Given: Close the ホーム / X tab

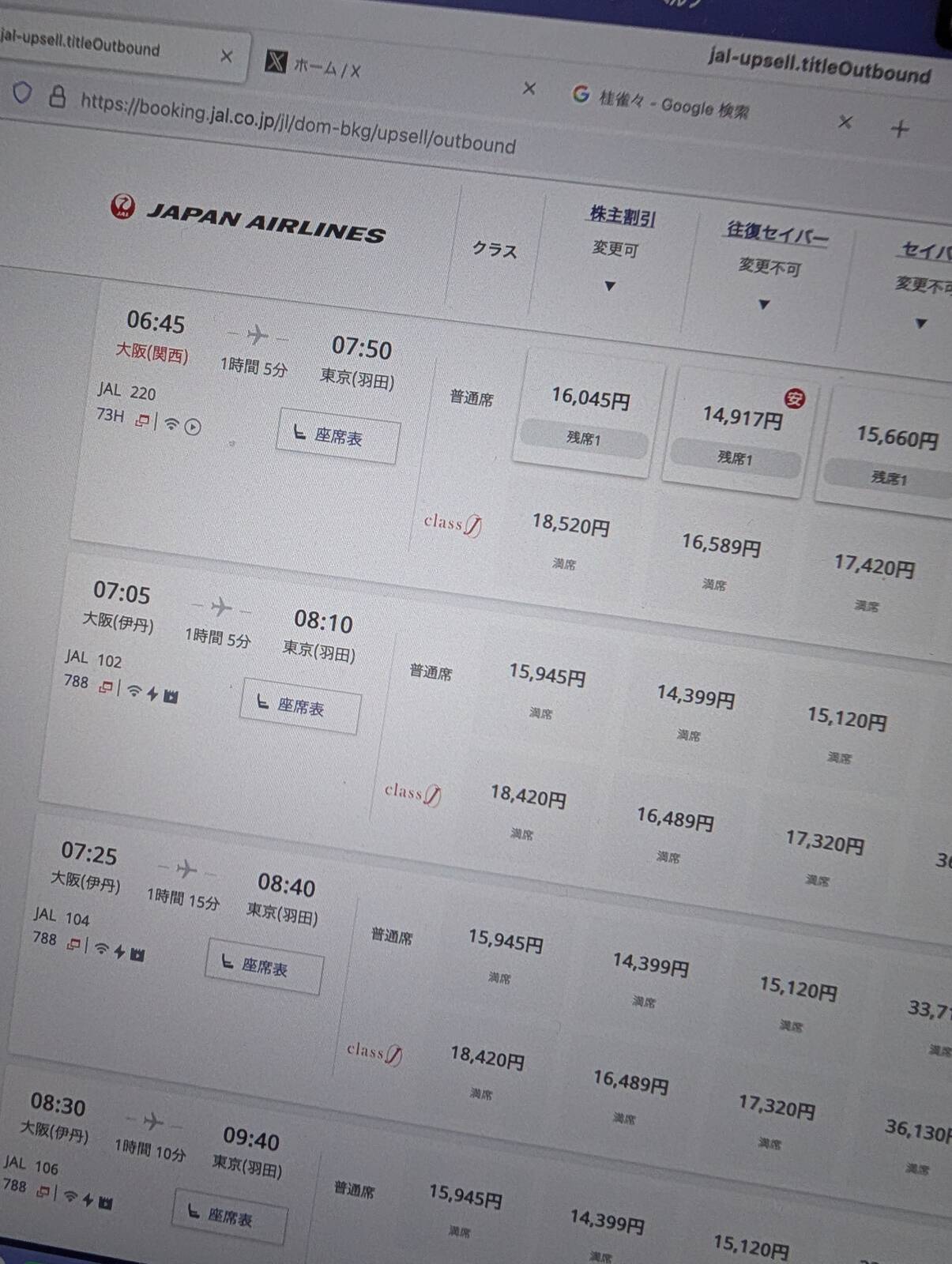Looking at the screenshot, I should click(529, 88).
